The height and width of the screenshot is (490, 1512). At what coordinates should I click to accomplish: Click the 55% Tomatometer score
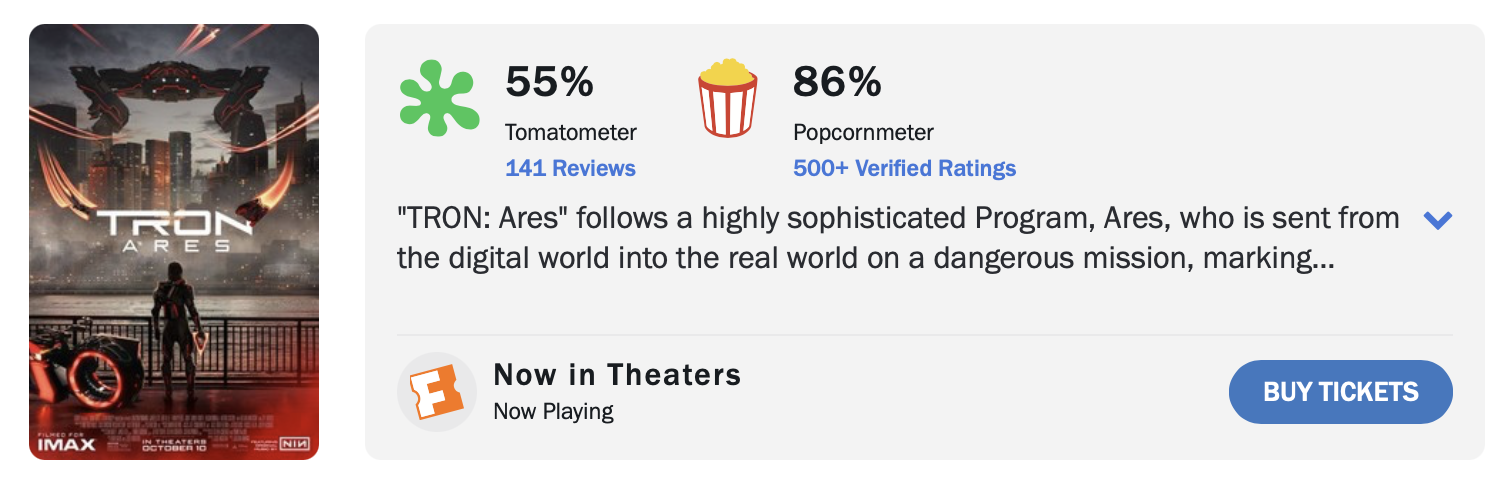coord(549,82)
